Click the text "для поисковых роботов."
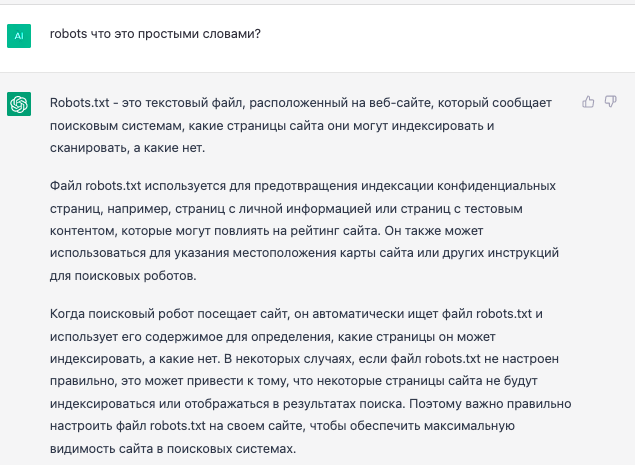 tap(123, 276)
